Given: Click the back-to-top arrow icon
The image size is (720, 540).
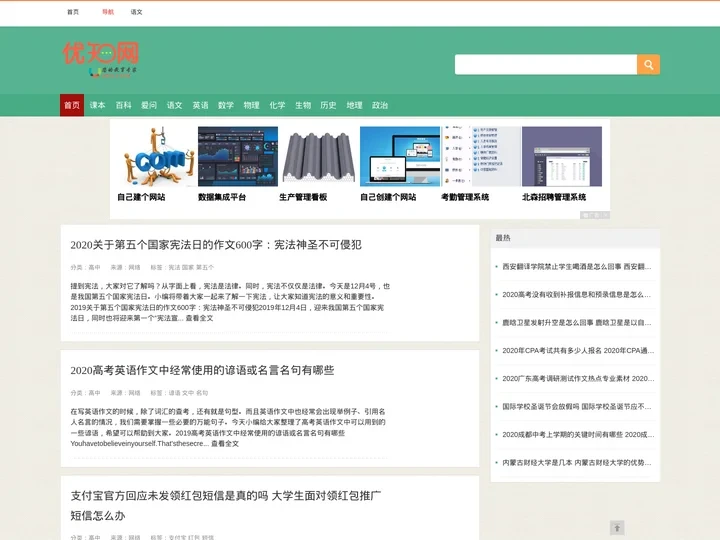Looking at the screenshot, I should click(617, 528).
